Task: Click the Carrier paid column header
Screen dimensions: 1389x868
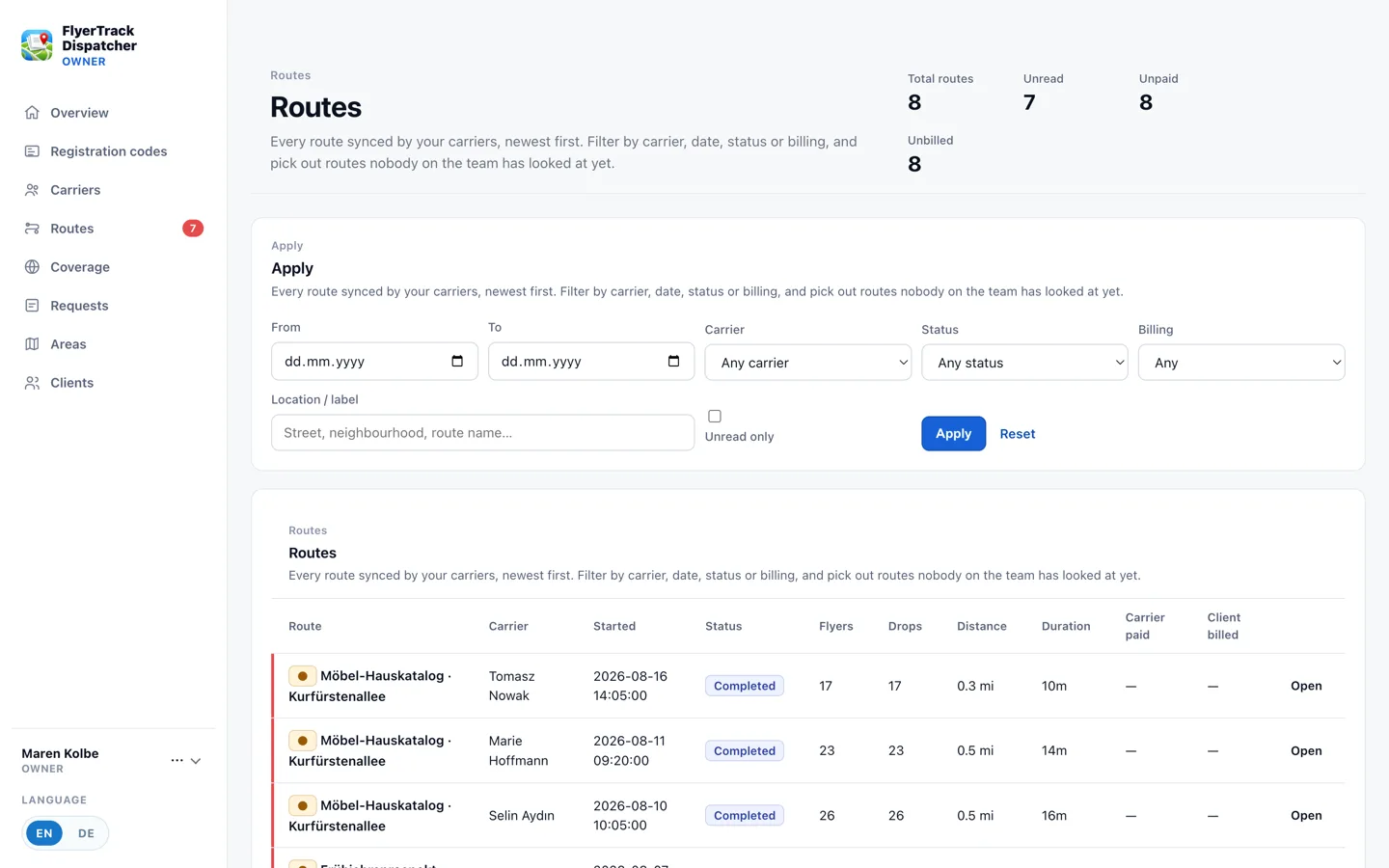Action: coord(1145,626)
